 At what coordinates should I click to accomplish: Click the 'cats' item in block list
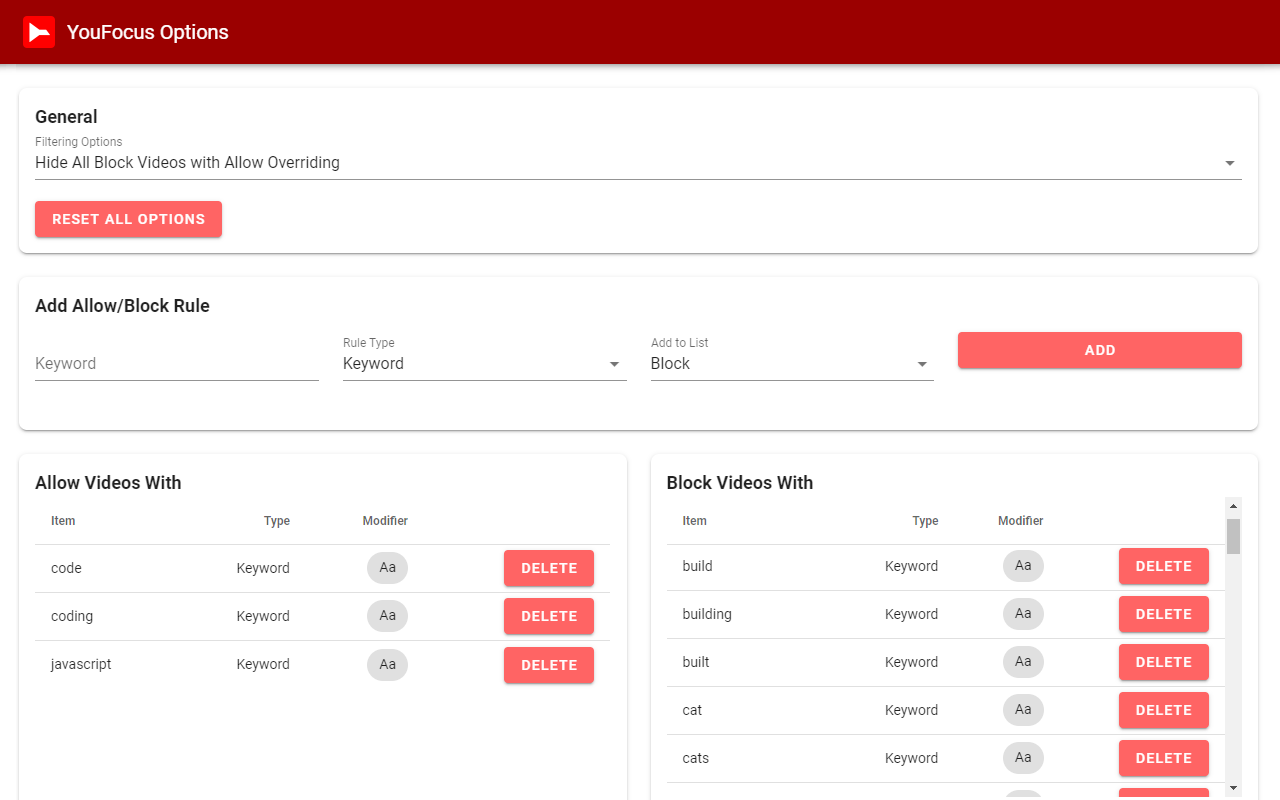[695, 758]
